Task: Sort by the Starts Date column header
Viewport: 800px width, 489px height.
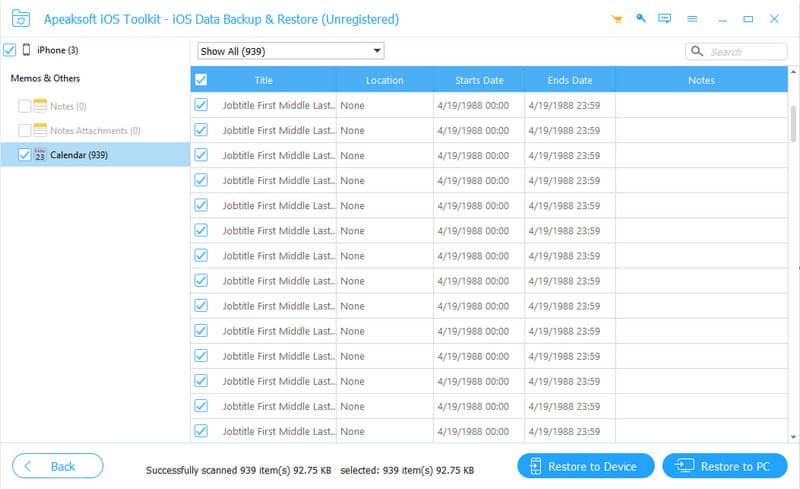Action: point(479,80)
